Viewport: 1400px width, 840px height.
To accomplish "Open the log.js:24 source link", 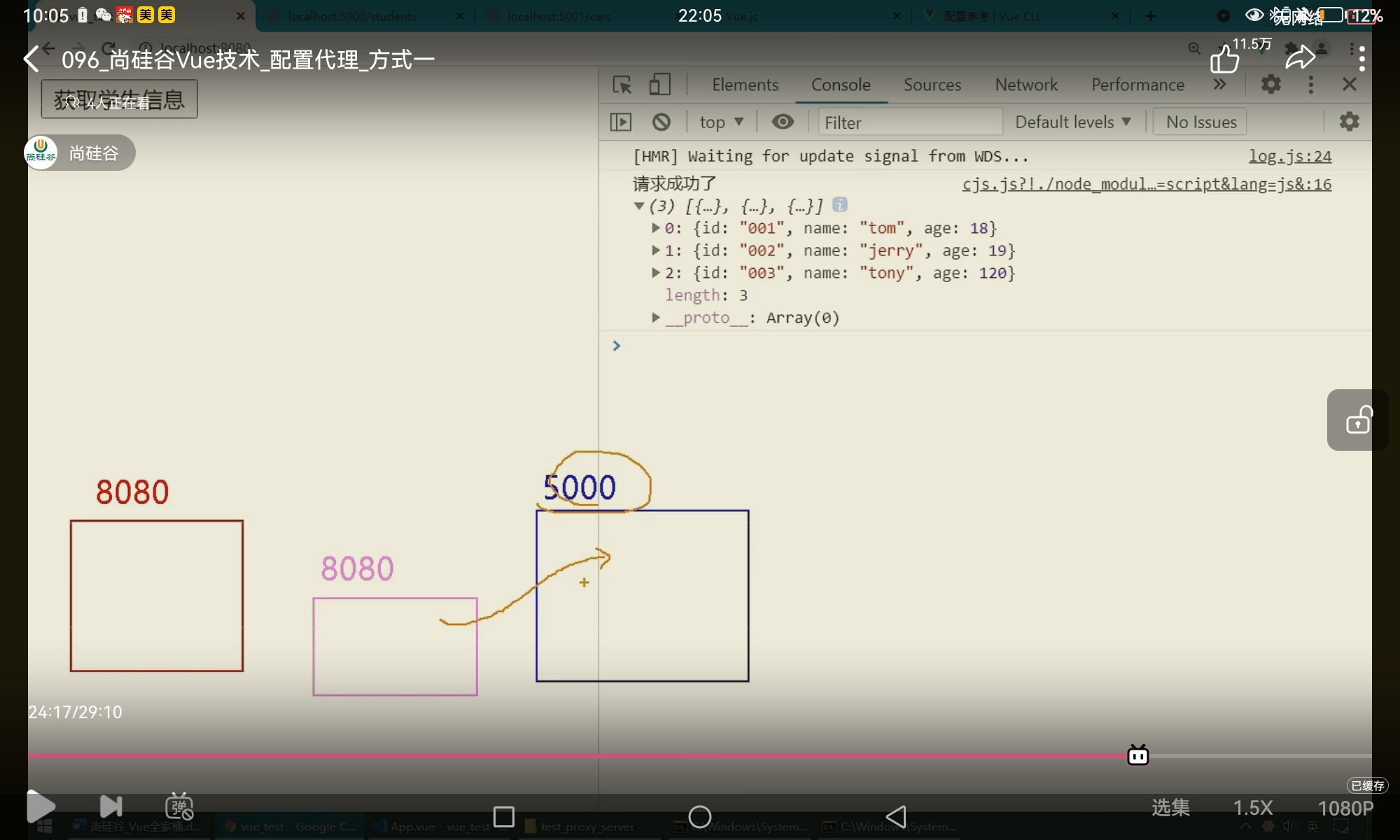I will [1289, 156].
